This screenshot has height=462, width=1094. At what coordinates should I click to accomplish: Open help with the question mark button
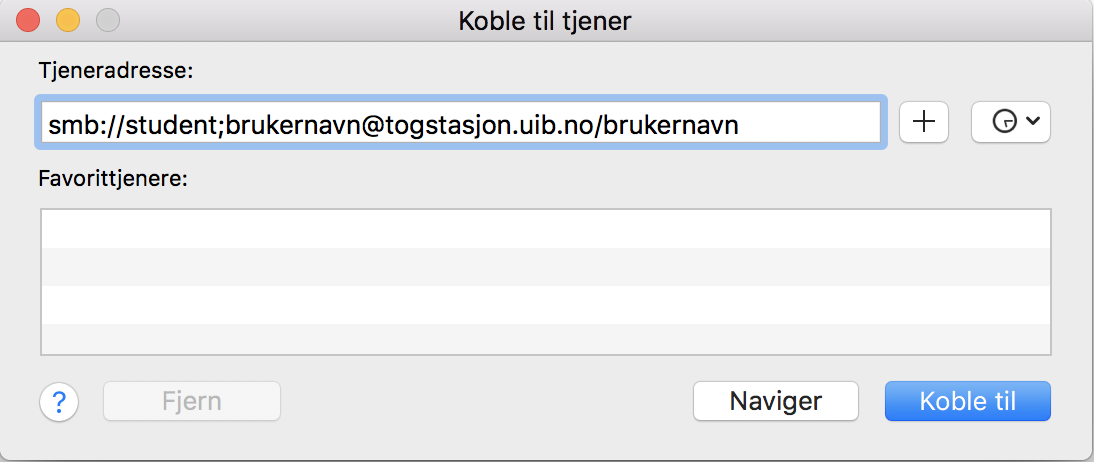click(59, 402)
